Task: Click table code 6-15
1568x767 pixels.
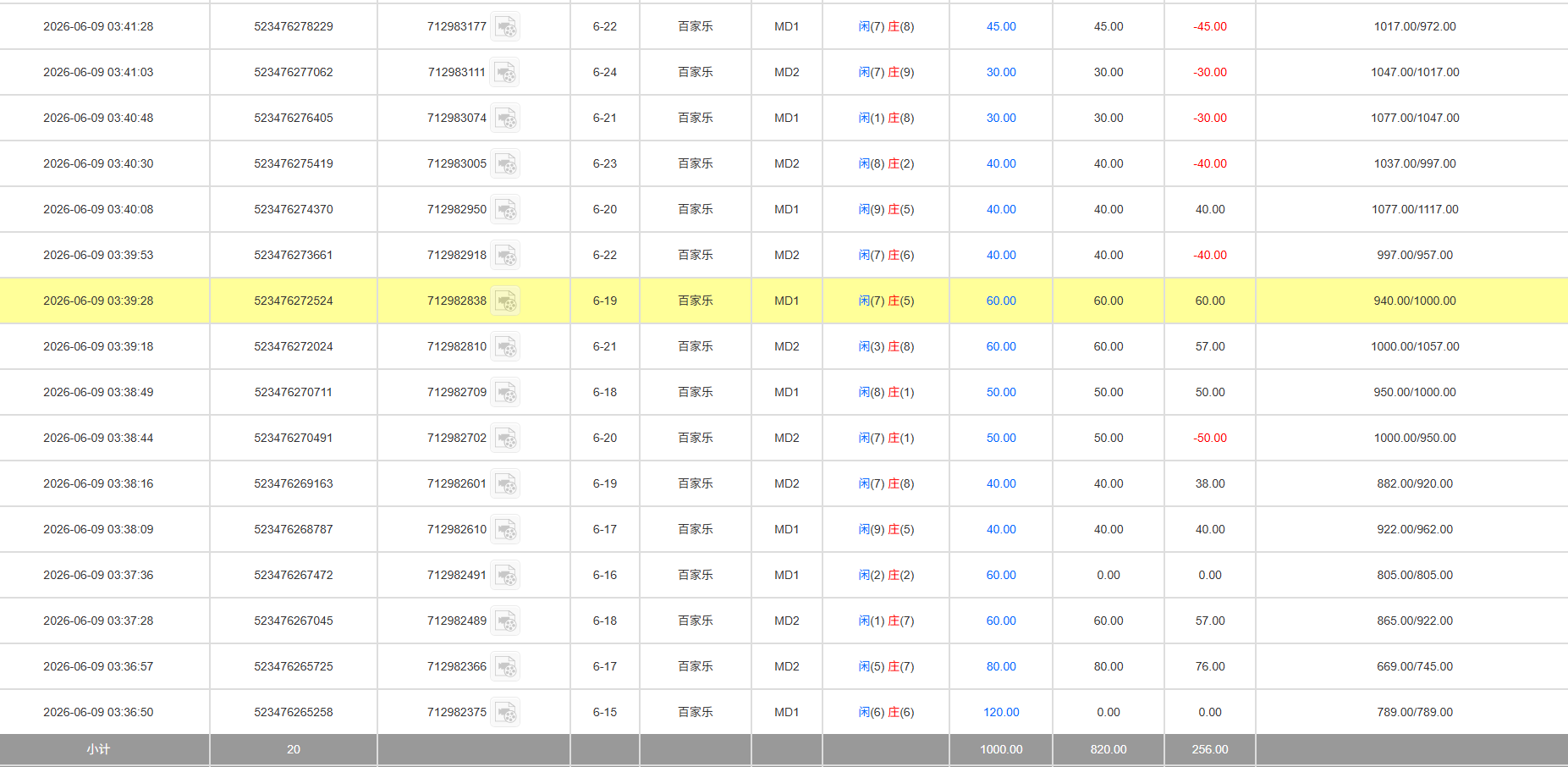Action: pos(605,712)
